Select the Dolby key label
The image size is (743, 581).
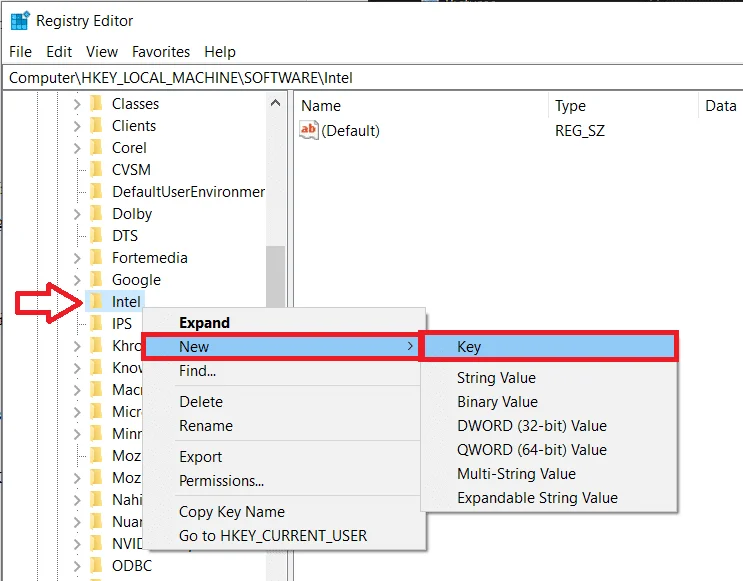[x=132, y=214]
